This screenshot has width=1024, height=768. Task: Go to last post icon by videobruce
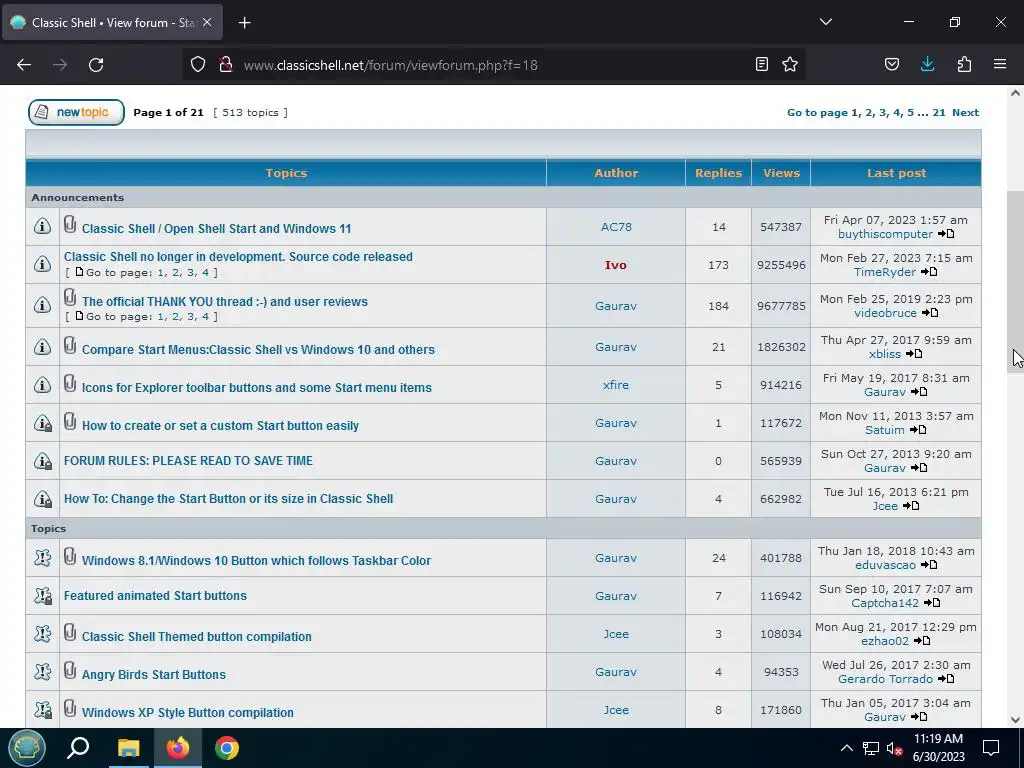[x=930, y=313]
